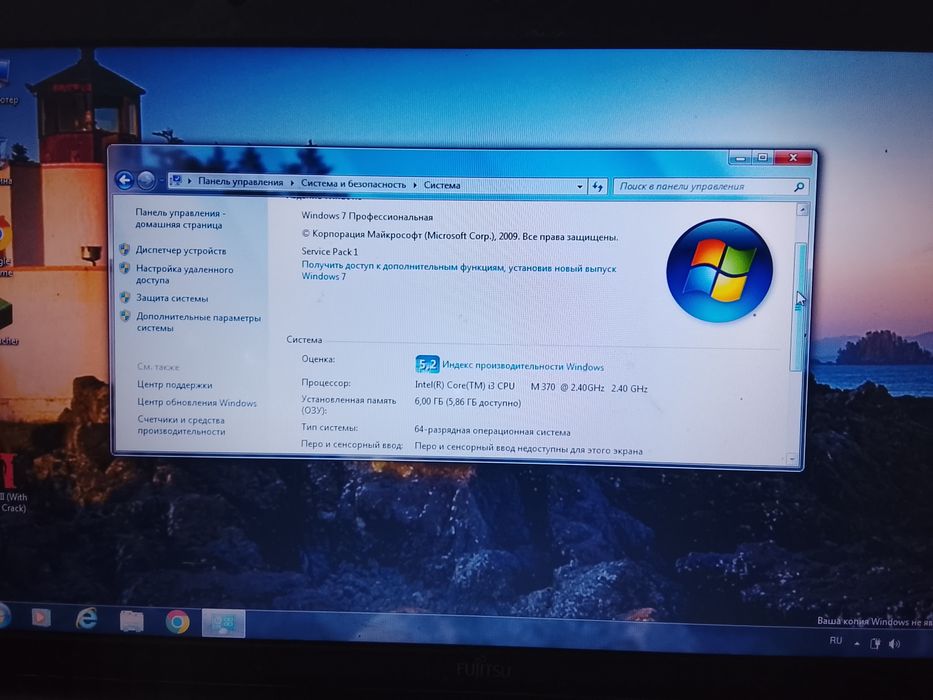
Task: Click the Система breadcrumb item
Action: tap(442, 185)
